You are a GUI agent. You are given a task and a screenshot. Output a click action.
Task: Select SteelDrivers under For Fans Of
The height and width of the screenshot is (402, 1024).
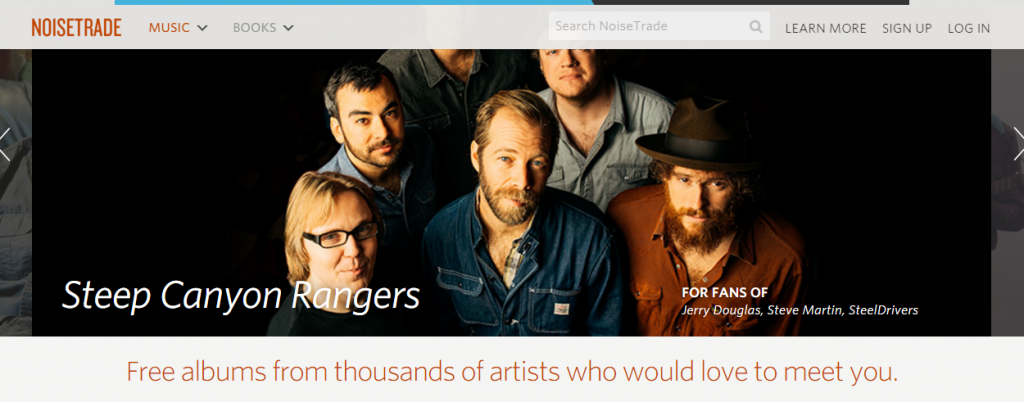coord(883,311)
